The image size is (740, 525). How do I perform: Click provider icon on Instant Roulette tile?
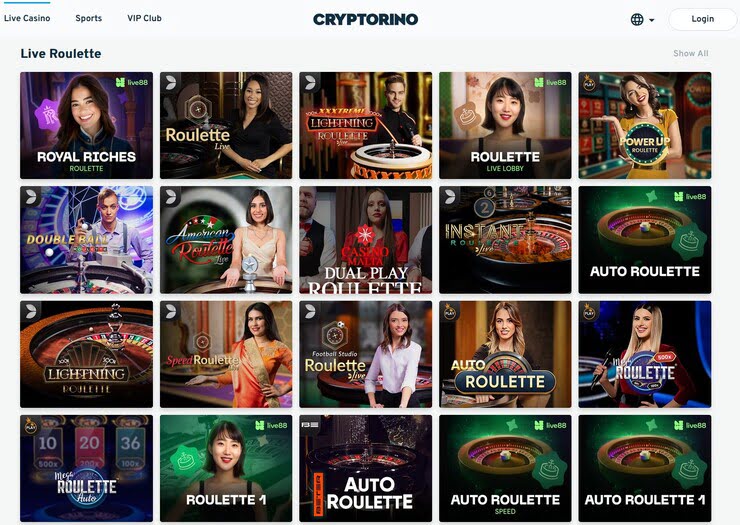pyautogui.click(x=450, y=197)
